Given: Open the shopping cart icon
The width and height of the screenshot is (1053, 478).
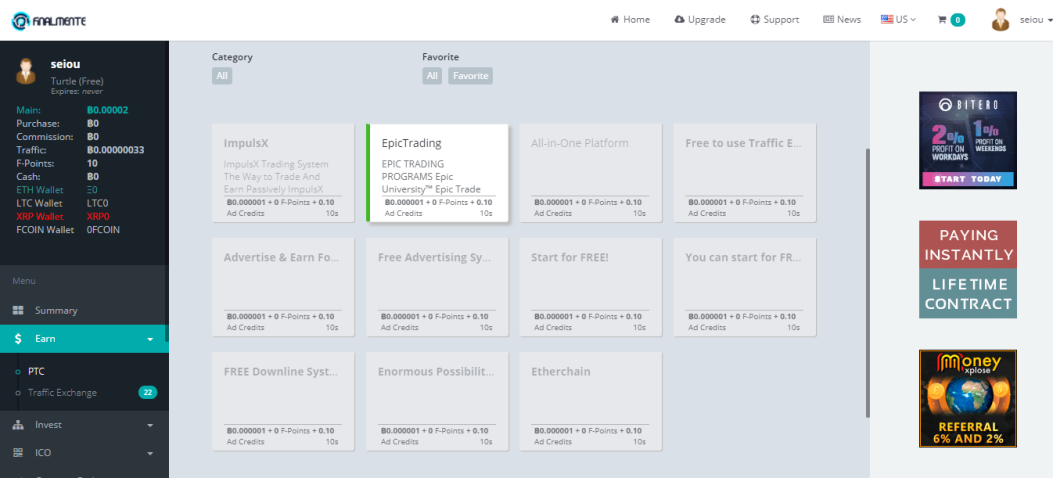Looking at the screenshot, I should click(x=942, y=20).
